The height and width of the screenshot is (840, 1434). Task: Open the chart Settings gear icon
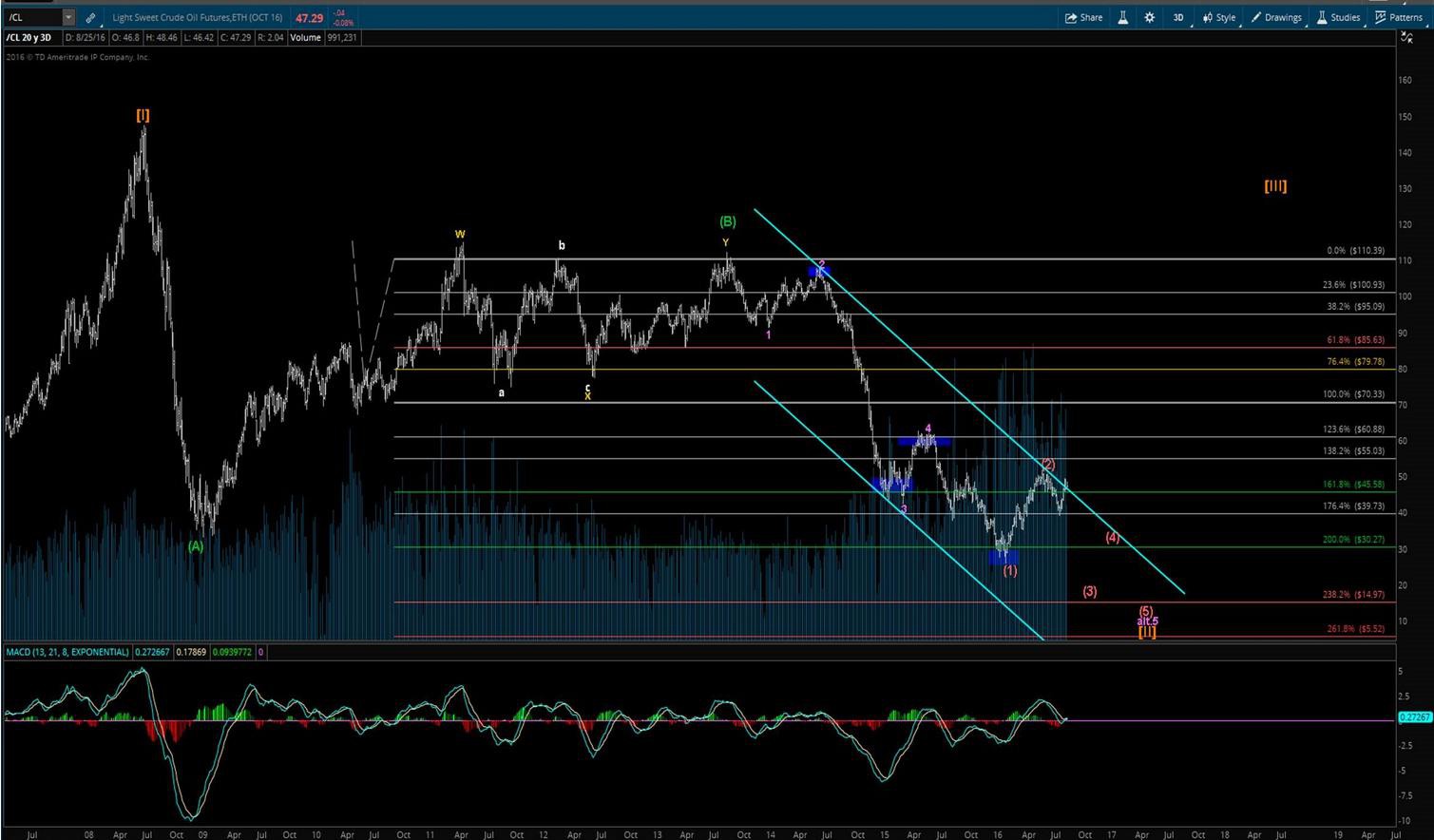point(1149,17)
